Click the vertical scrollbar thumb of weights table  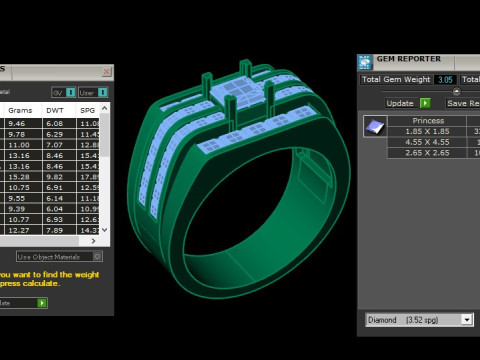(105, 135)
